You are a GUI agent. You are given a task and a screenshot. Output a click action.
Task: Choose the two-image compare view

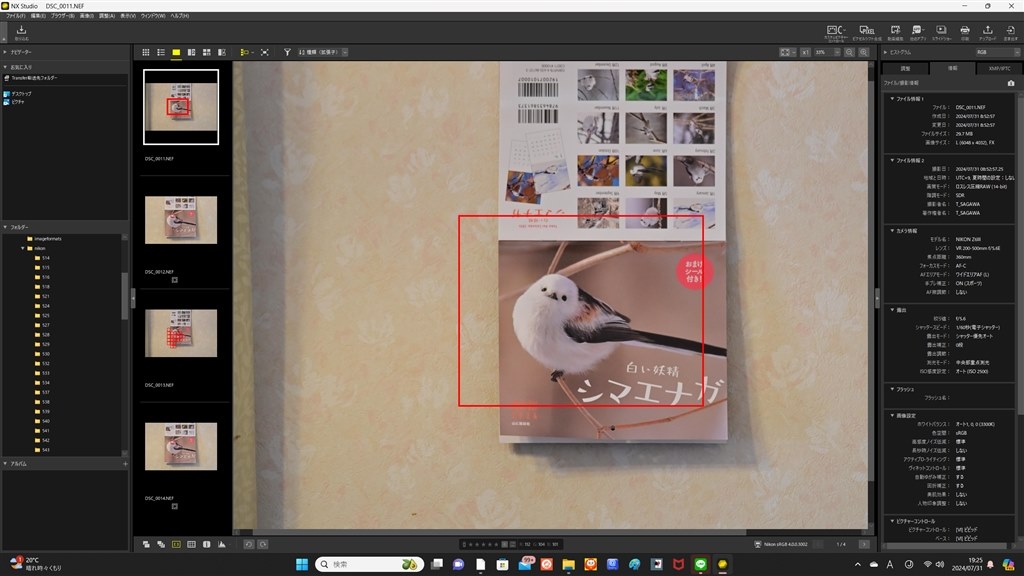tap(191, 52)
